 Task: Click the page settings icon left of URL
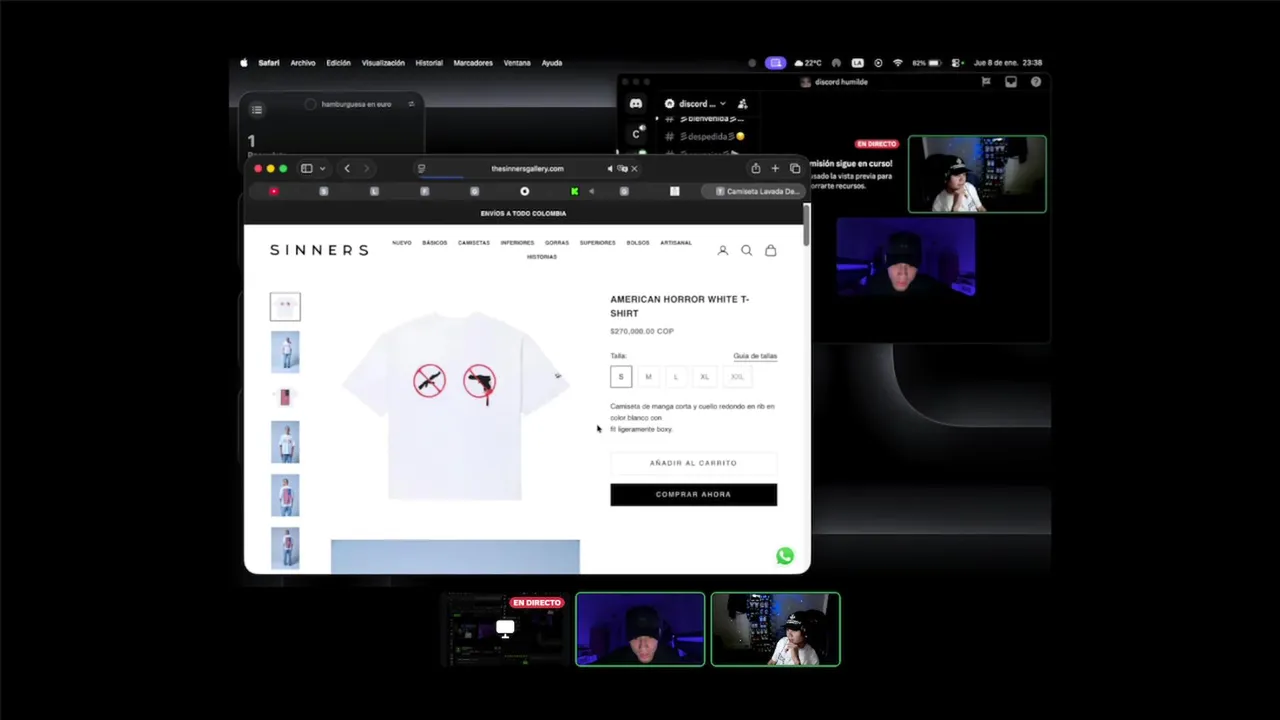pyautogui.click(x=421, y=168)
